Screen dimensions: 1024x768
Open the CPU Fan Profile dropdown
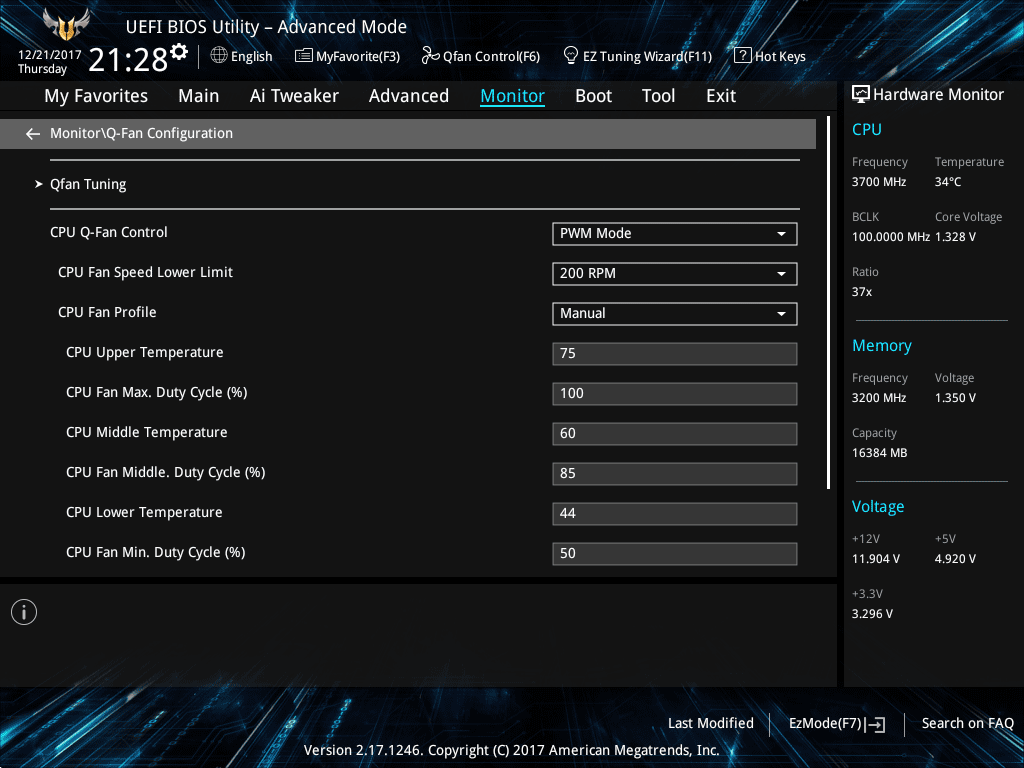coord(675,313)
